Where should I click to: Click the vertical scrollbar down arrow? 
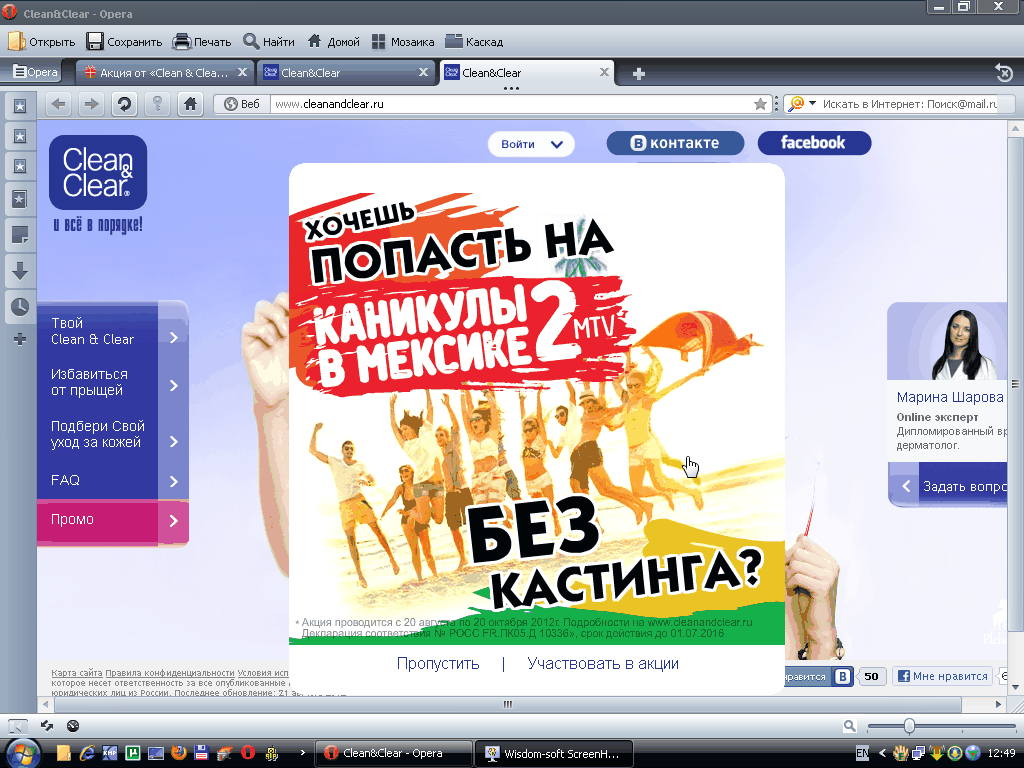click(1015, 686)
